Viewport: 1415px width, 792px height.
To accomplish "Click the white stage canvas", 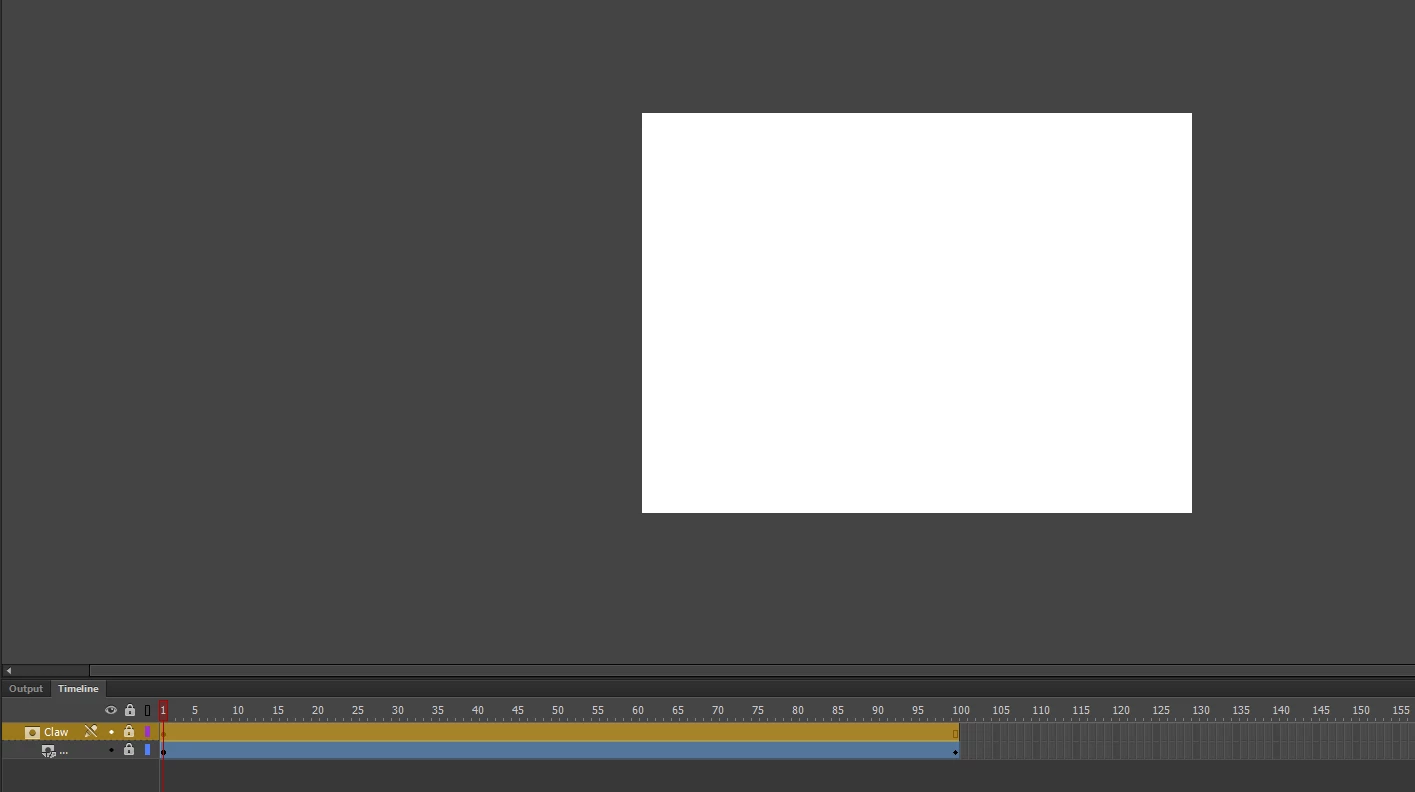I will [917, 313].
